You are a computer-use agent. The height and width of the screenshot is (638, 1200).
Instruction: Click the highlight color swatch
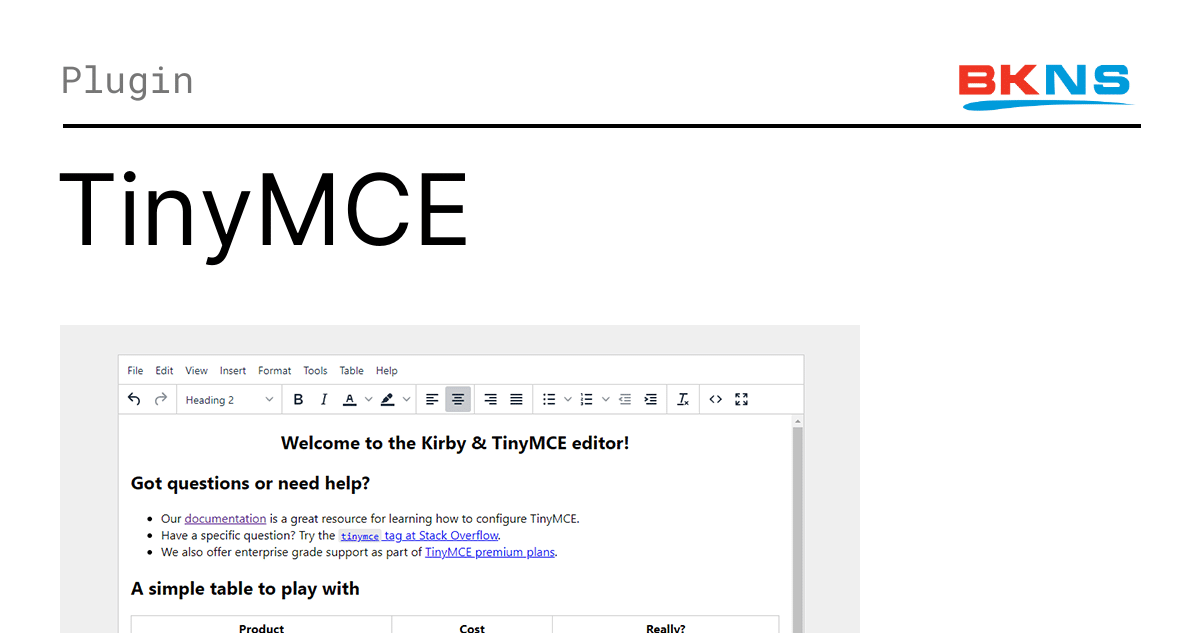[386, 399]
